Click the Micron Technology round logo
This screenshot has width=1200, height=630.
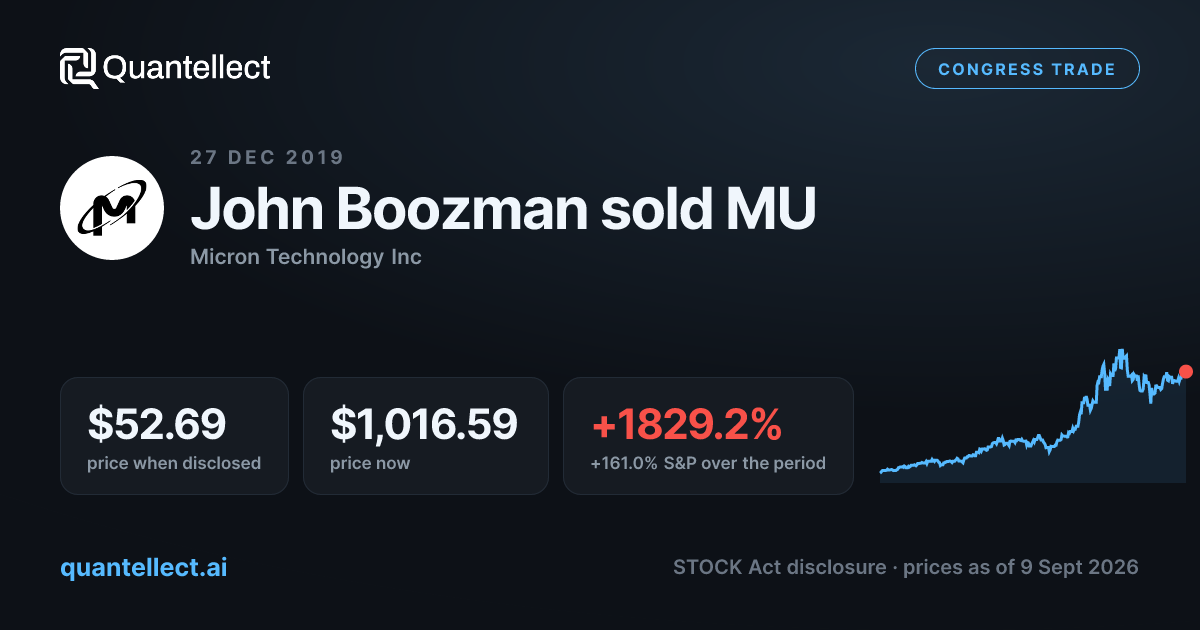(112, 208)
